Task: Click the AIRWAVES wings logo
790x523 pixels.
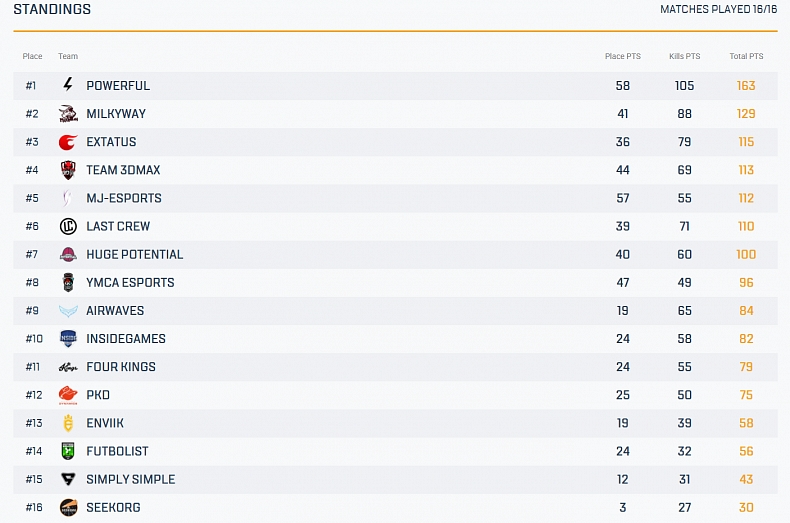Action: coord(68,311)
